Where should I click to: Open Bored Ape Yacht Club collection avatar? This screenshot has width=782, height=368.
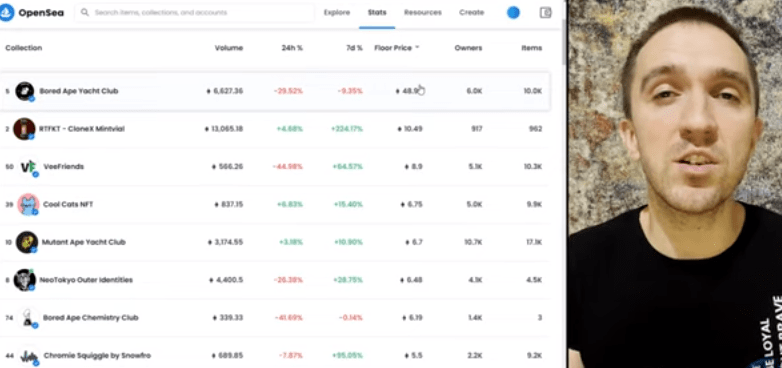[x=24, y=91]
